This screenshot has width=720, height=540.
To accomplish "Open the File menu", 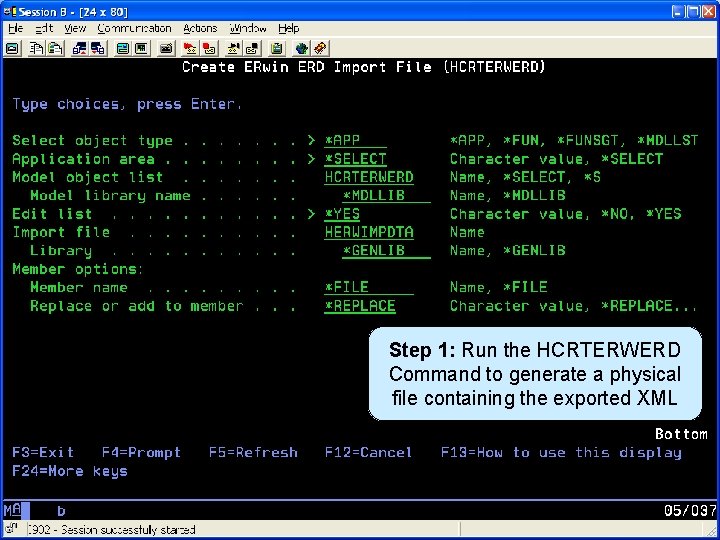I will (x=15, y=28).
